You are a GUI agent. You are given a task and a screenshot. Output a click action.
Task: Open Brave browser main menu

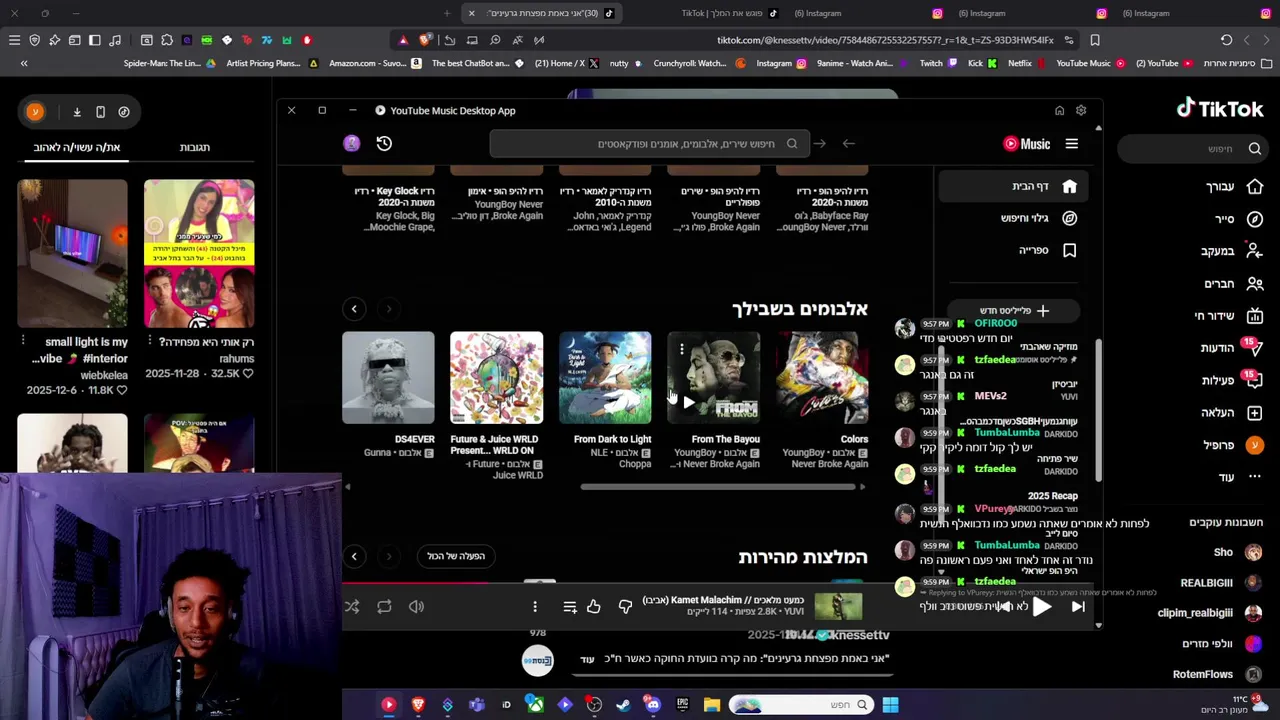point(14,40)
